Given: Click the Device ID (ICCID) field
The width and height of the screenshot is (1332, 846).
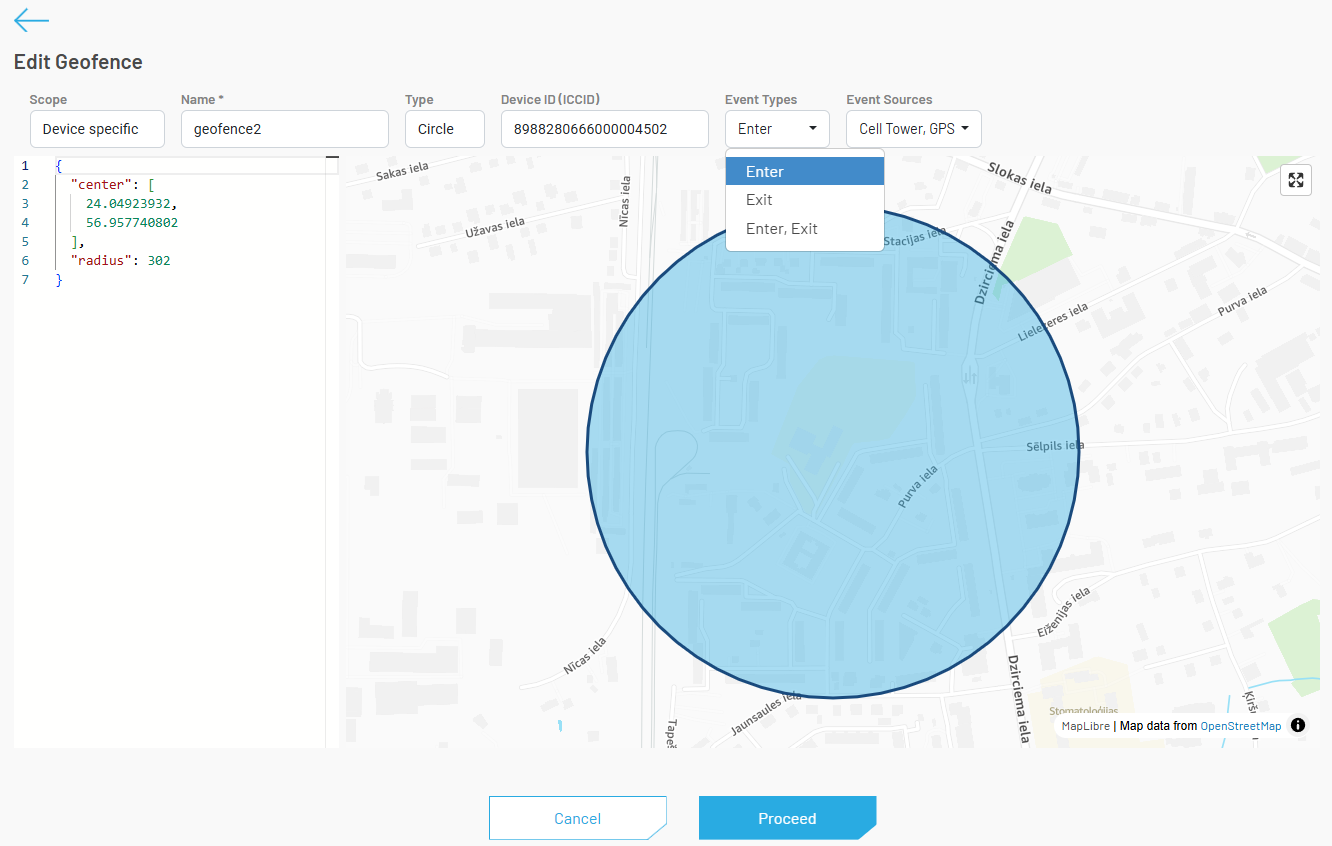Looking at the screenshot, I should click(605, 129).
